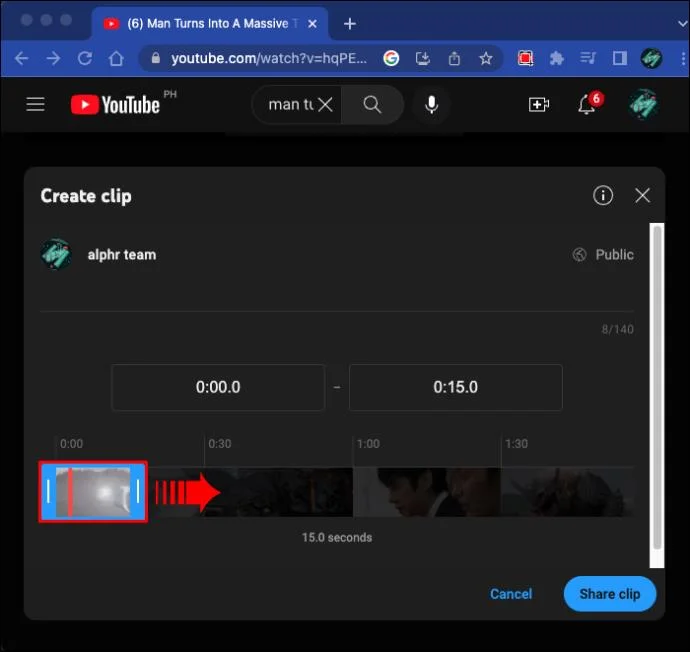Go forward to next page
The height and width of the screenshot is (652, 690).
pyautogui.click(x=53, y=58)
